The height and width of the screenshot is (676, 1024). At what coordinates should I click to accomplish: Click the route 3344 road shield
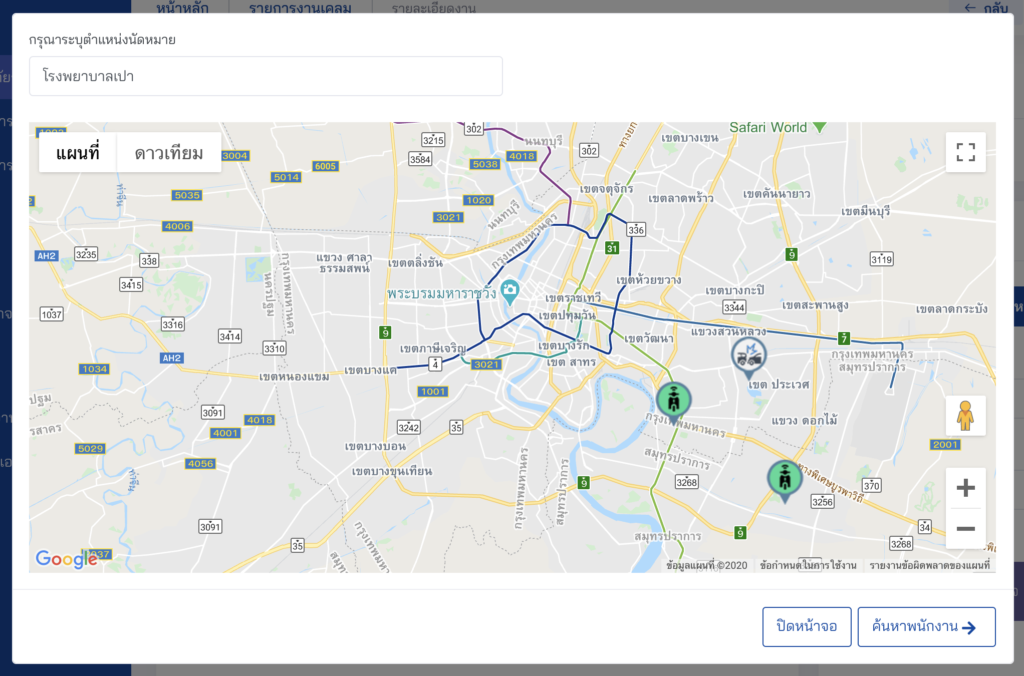[x=734, y=307]
